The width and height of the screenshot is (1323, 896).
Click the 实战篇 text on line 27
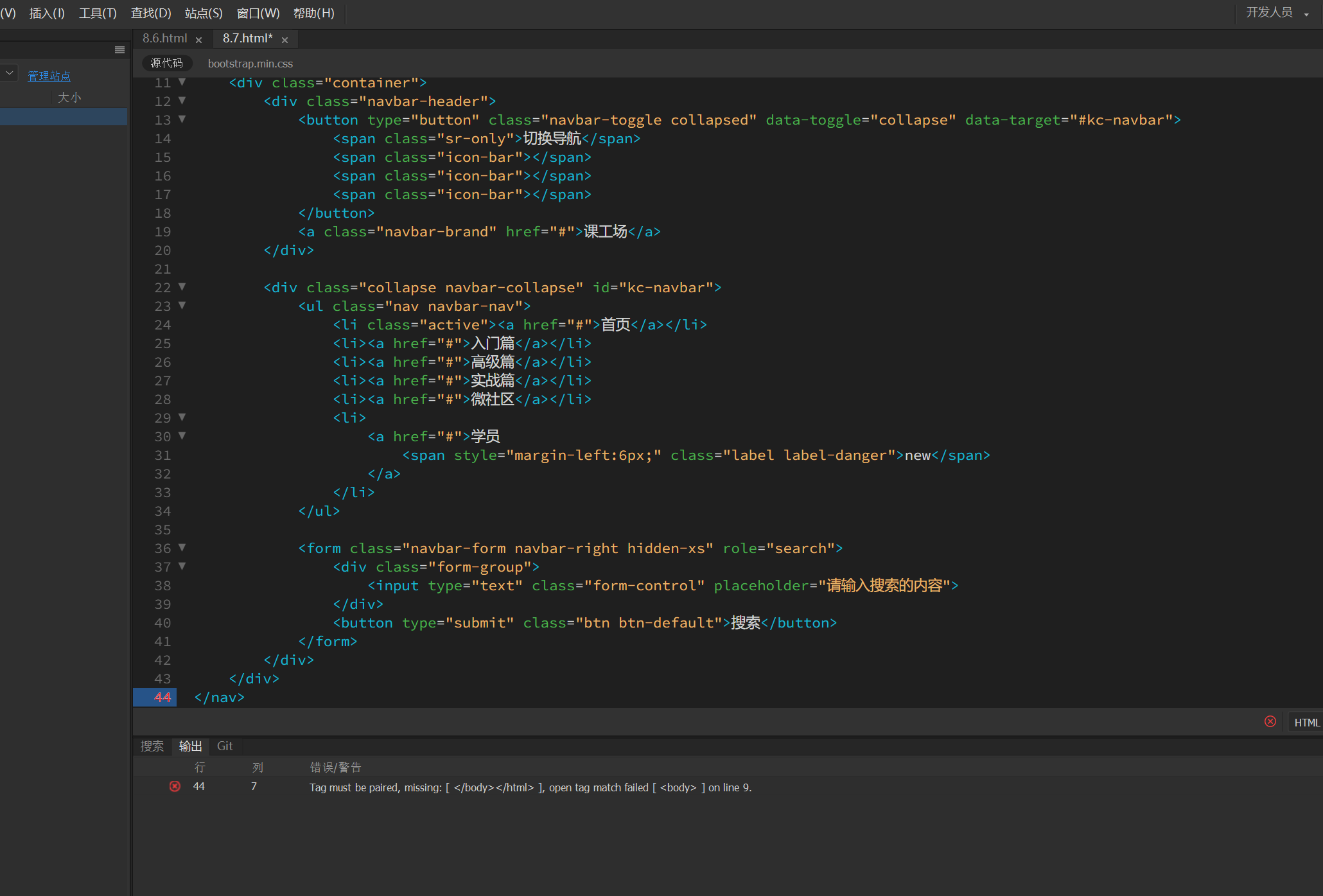click(493, 380)
